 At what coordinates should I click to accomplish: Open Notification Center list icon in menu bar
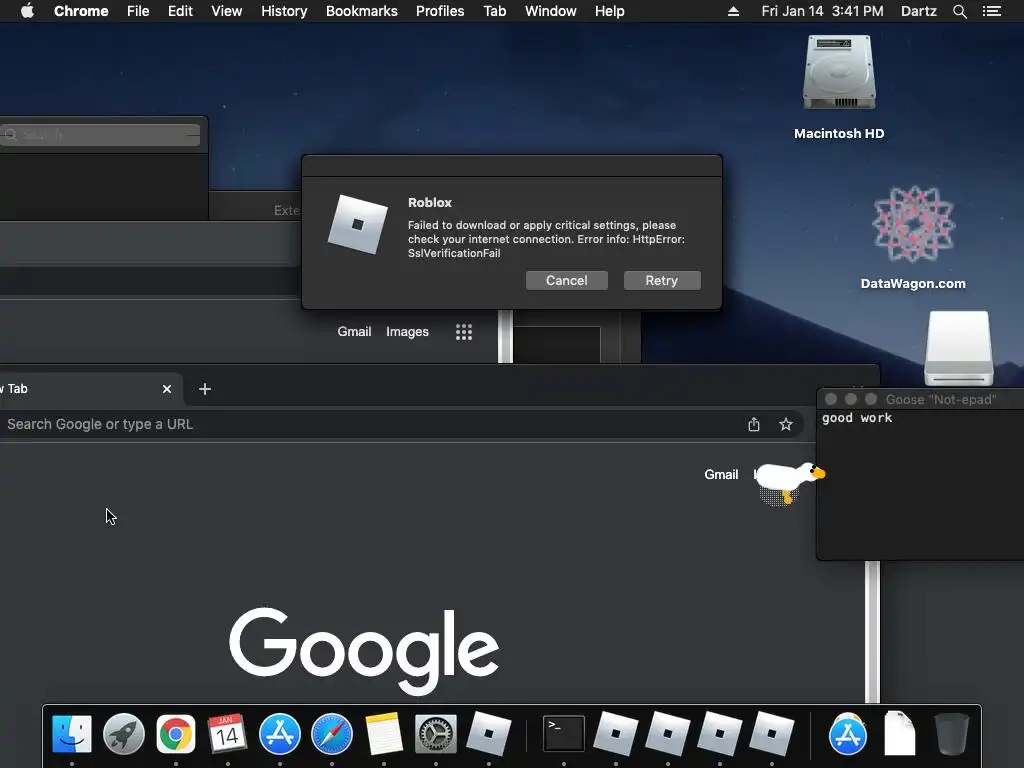991,11
